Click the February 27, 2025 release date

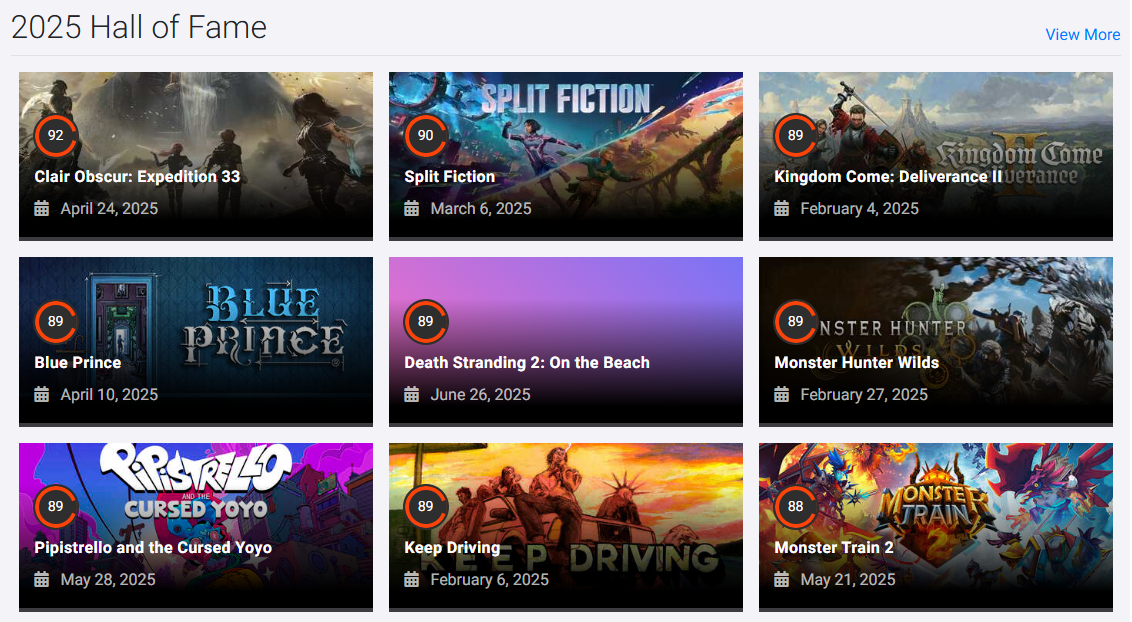[x=864, y=395]
